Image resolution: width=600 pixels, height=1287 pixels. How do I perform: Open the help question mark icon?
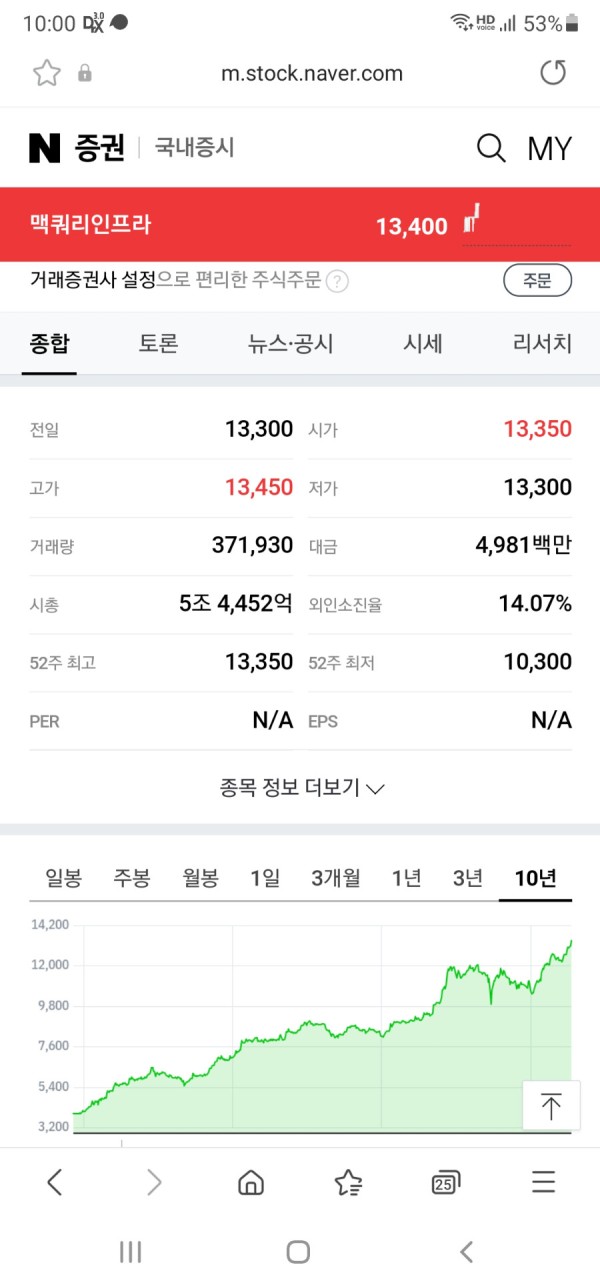[x=338, y=282]
